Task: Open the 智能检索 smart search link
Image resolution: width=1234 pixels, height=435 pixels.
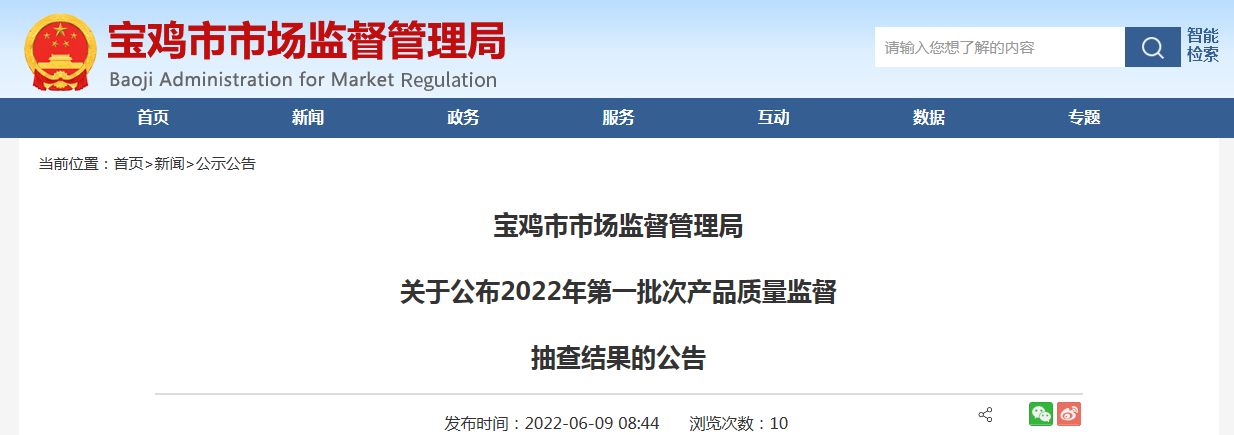Action: coord(1203,46)
